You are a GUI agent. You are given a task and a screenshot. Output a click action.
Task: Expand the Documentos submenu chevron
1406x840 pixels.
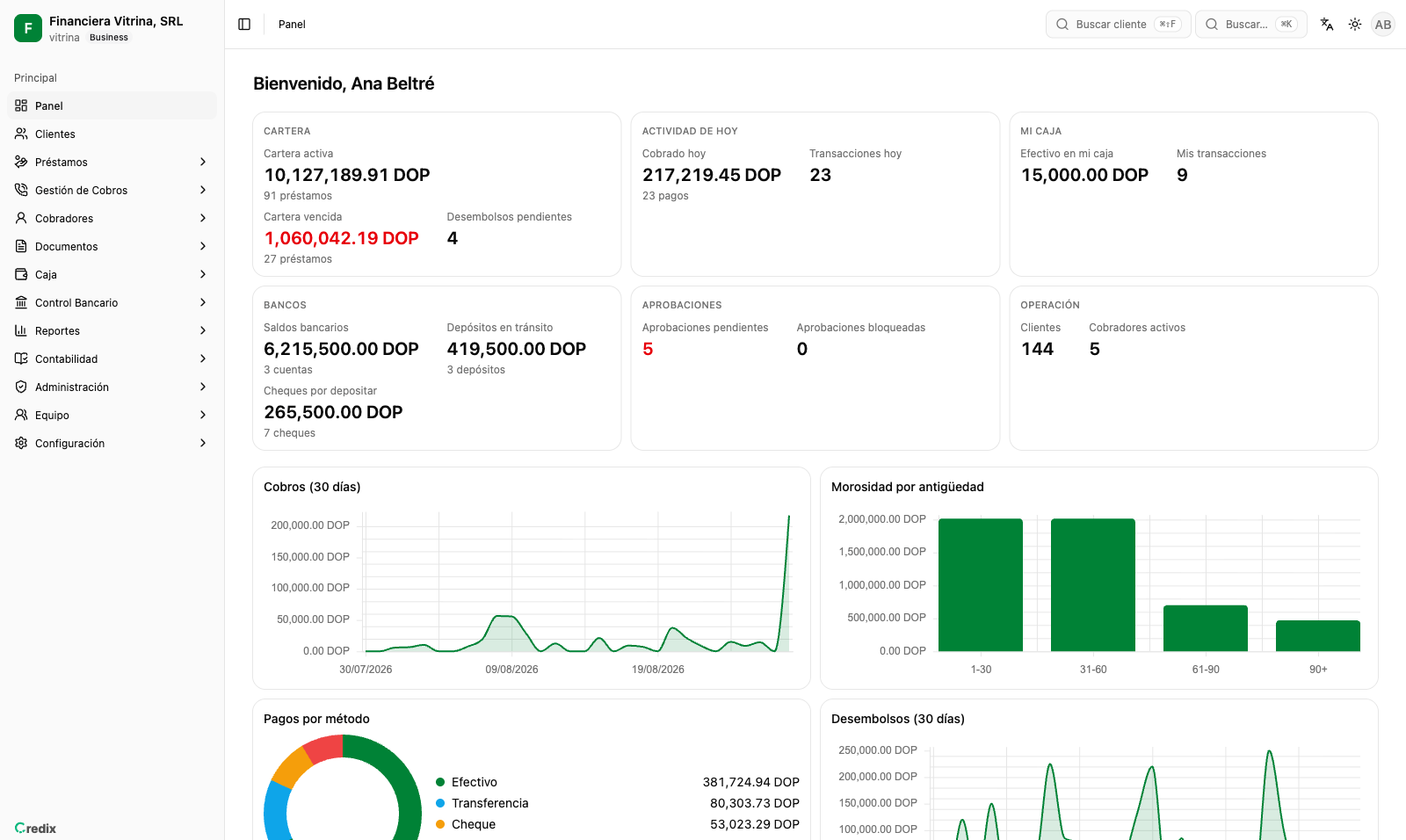pyautogui.click(x=203, y=246)
